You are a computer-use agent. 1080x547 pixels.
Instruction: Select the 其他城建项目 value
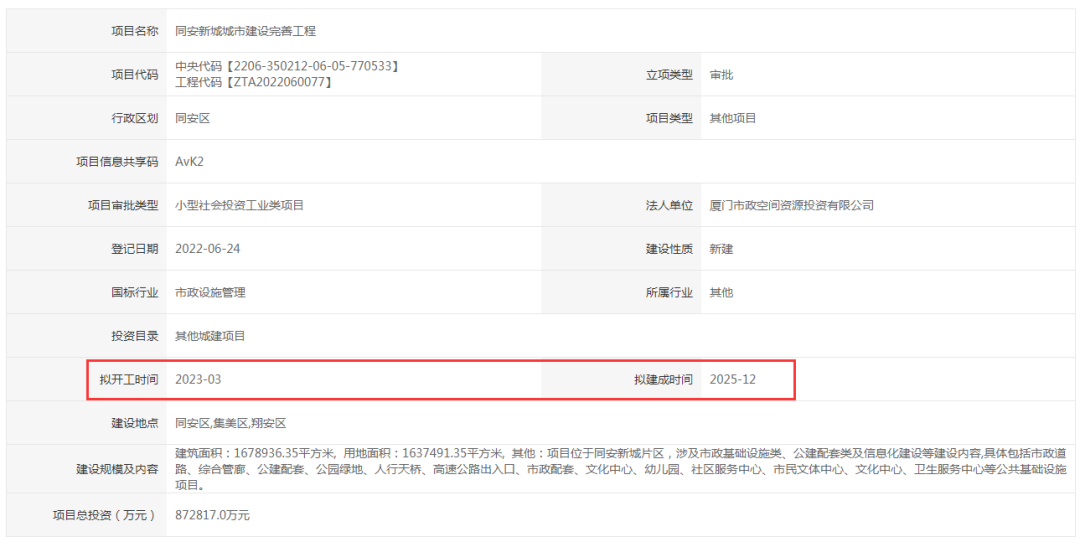tap(210, 336)
